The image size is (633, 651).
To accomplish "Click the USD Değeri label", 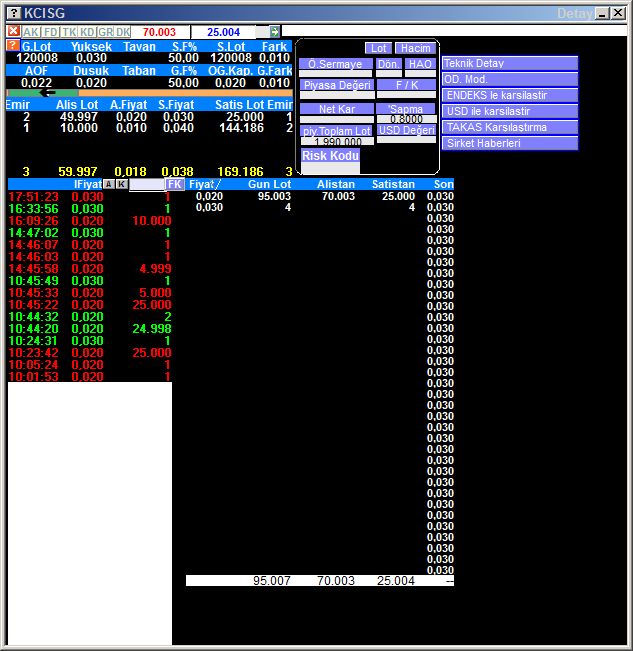I will click(x=406, y=130).
